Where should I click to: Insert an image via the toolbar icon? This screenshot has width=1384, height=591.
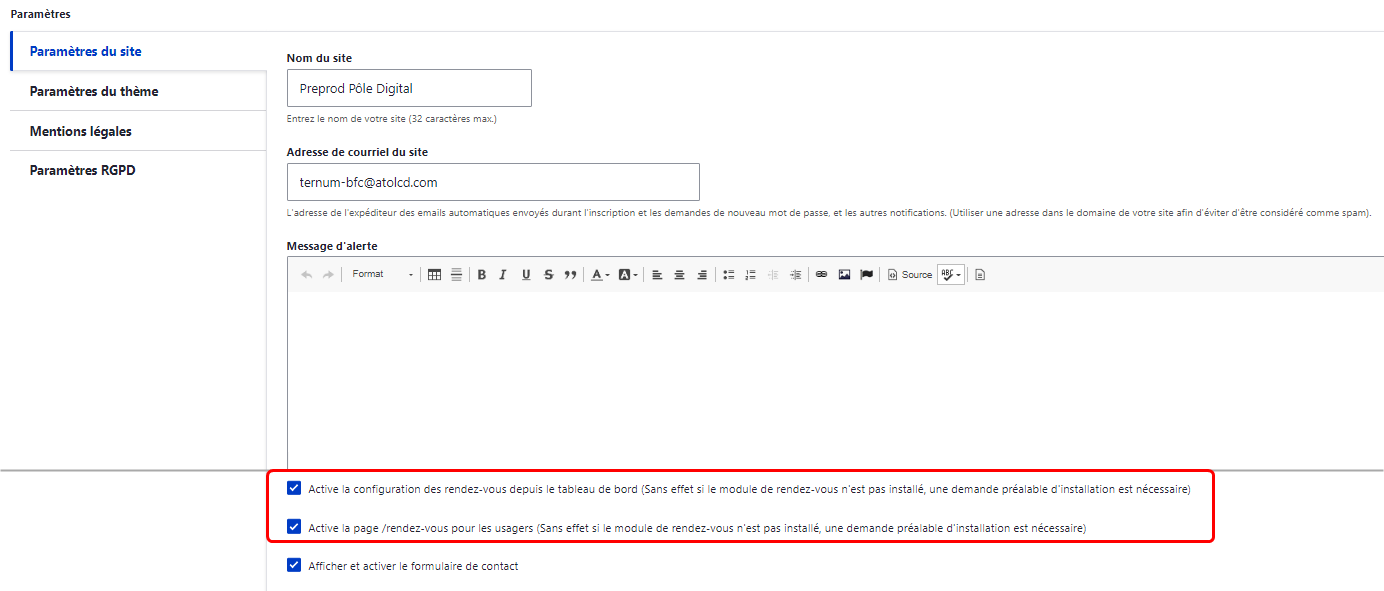(844, 275)
